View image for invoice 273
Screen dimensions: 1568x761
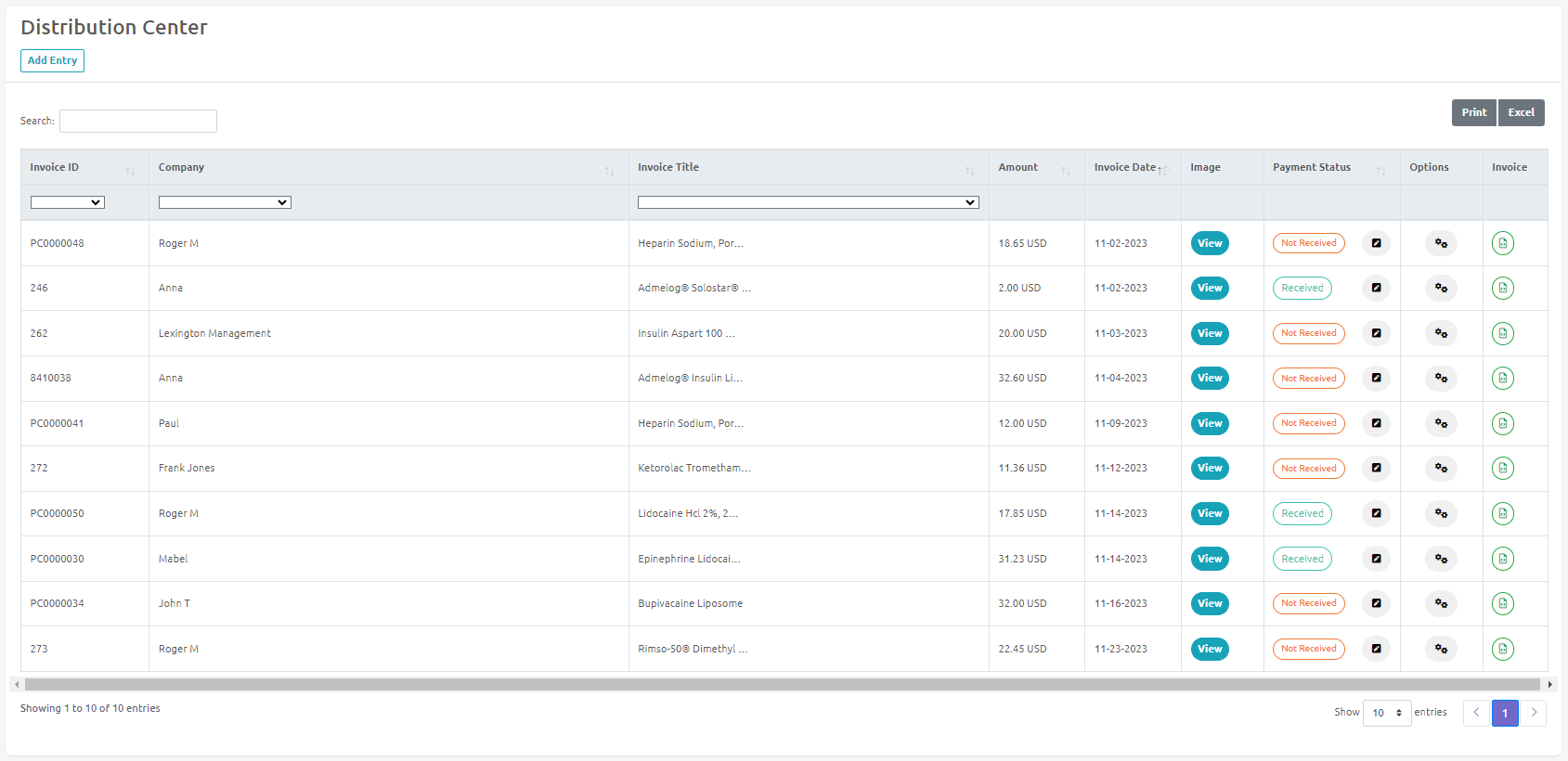click(x=1210, y=649)
